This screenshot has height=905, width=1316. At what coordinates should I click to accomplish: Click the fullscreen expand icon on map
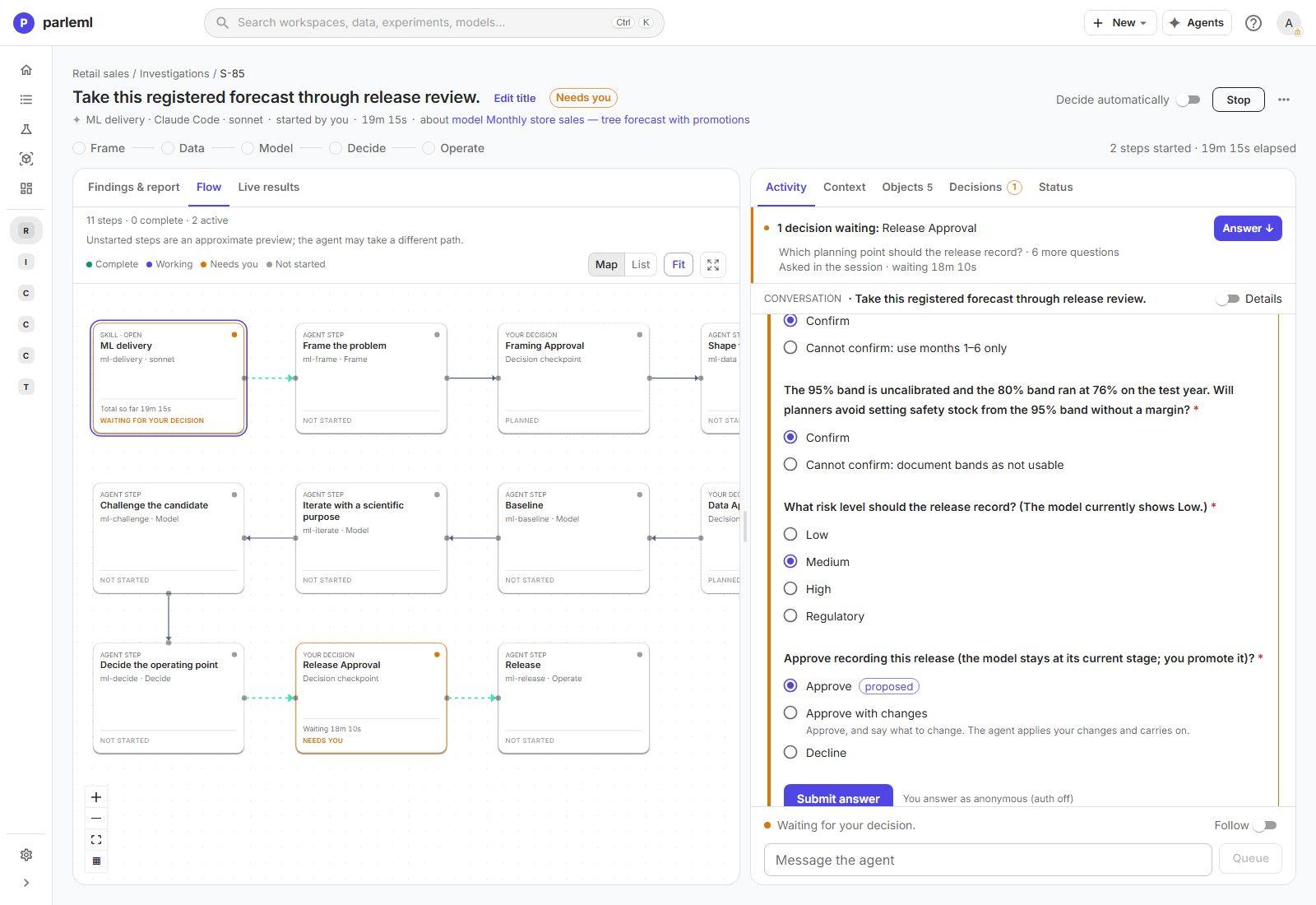click(713, 265)
